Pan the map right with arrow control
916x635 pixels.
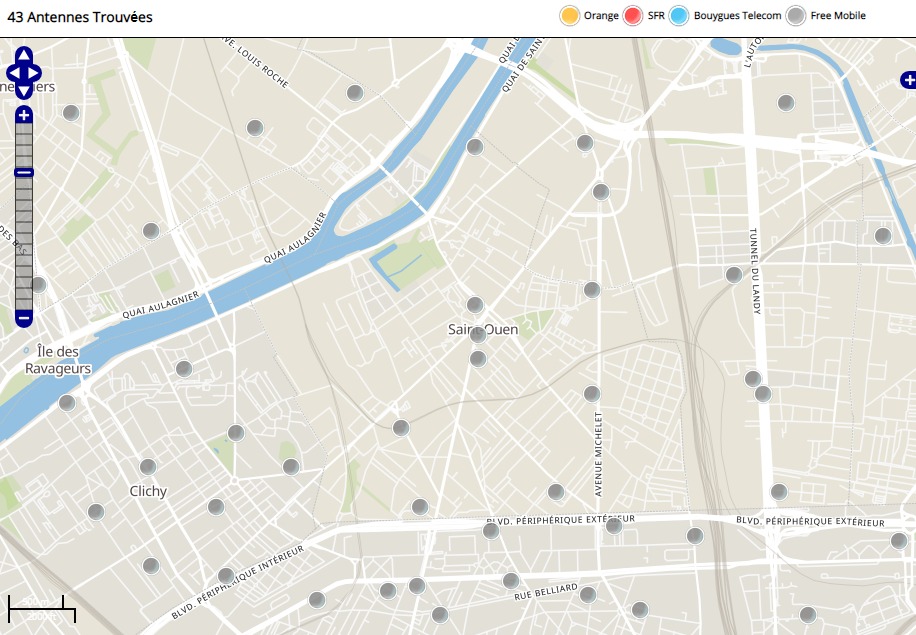pos(35,73)
